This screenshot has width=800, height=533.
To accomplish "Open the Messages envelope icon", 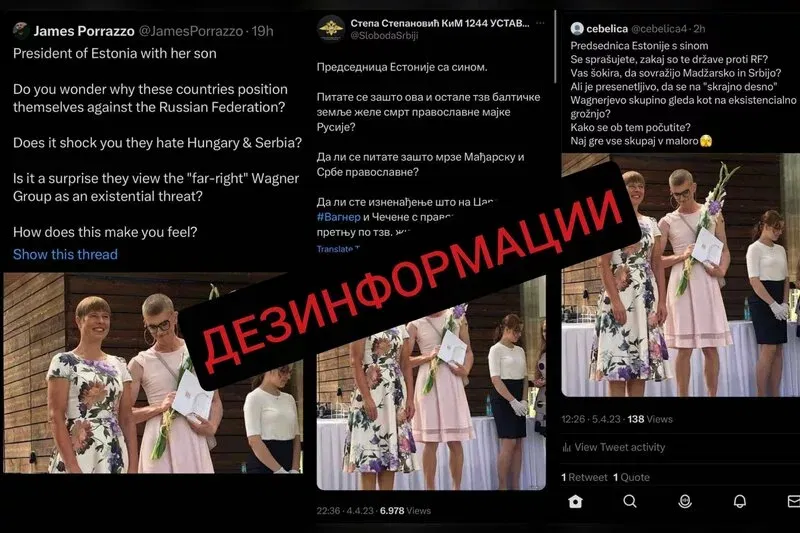I will tap(794, 501).
